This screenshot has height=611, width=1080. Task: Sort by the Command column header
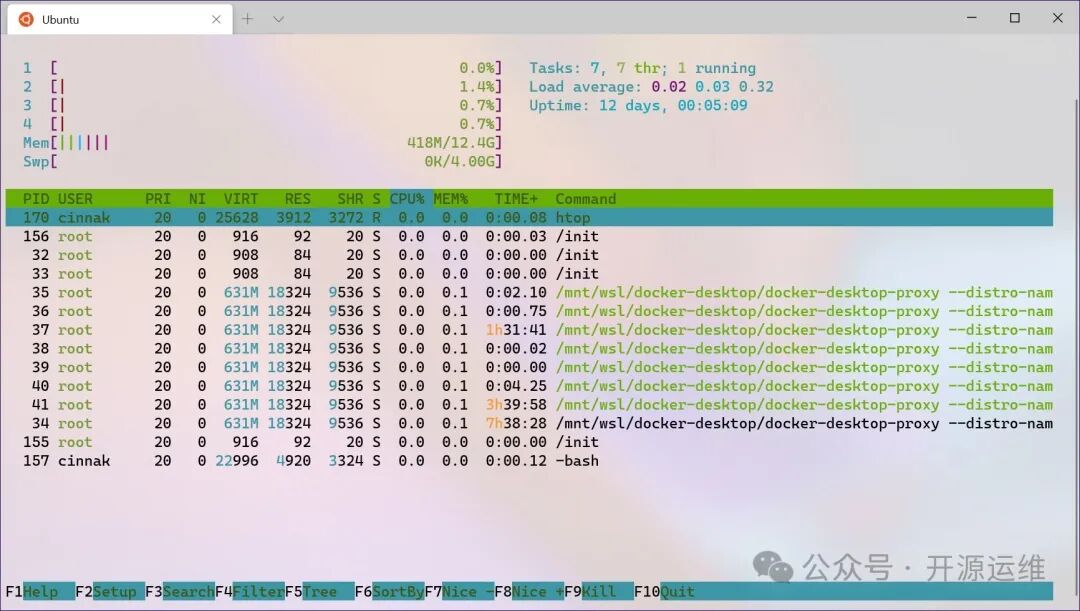coord(585,199)
